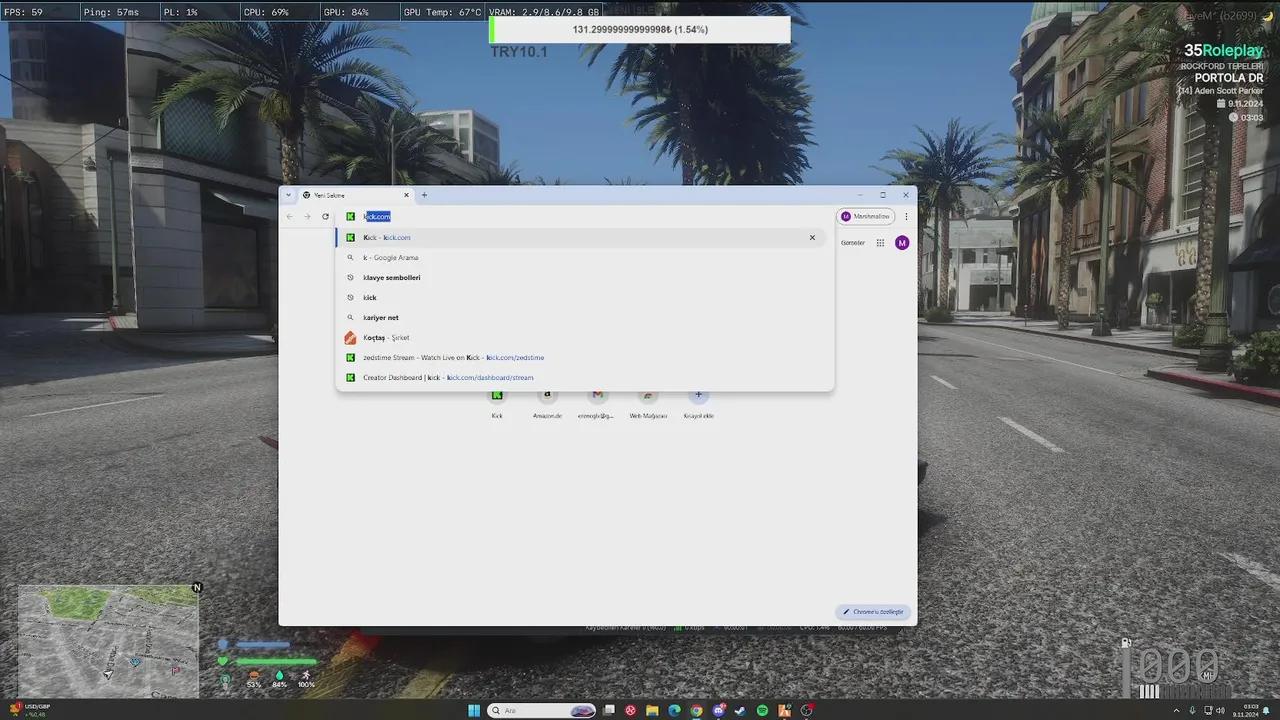Open the last dark red taskbar app
The width and height of the screenshot is (1280, 720).
pyautogui.click(x=806, y=711)
